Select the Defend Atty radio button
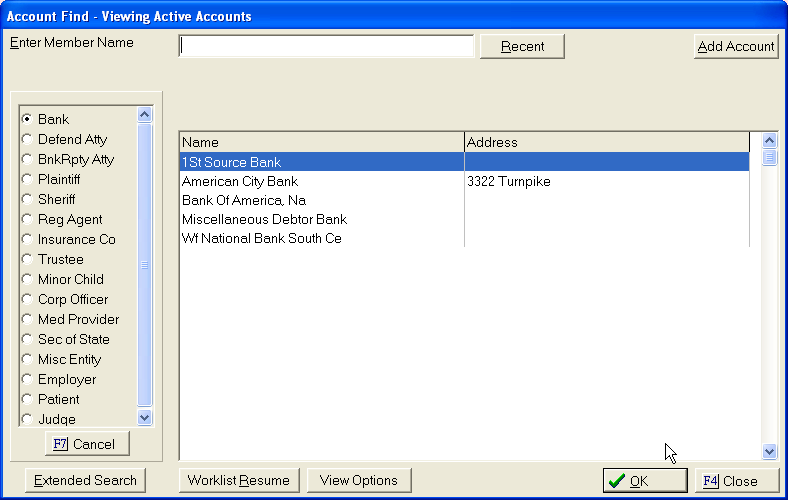 point(27,140)
